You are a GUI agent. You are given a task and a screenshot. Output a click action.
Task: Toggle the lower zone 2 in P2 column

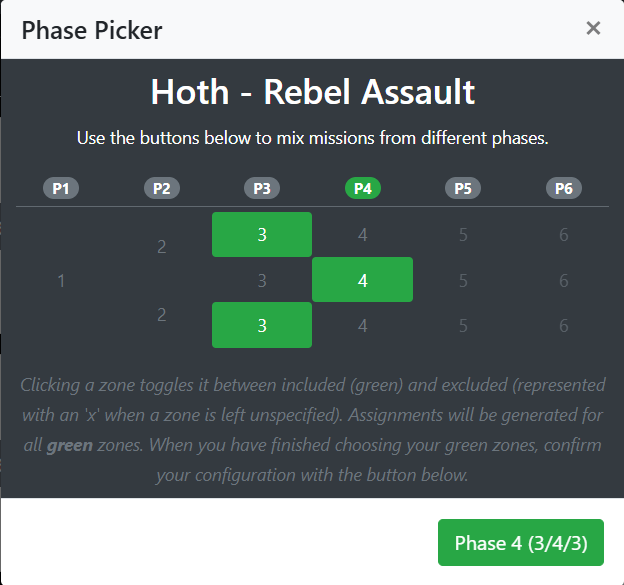161,314
